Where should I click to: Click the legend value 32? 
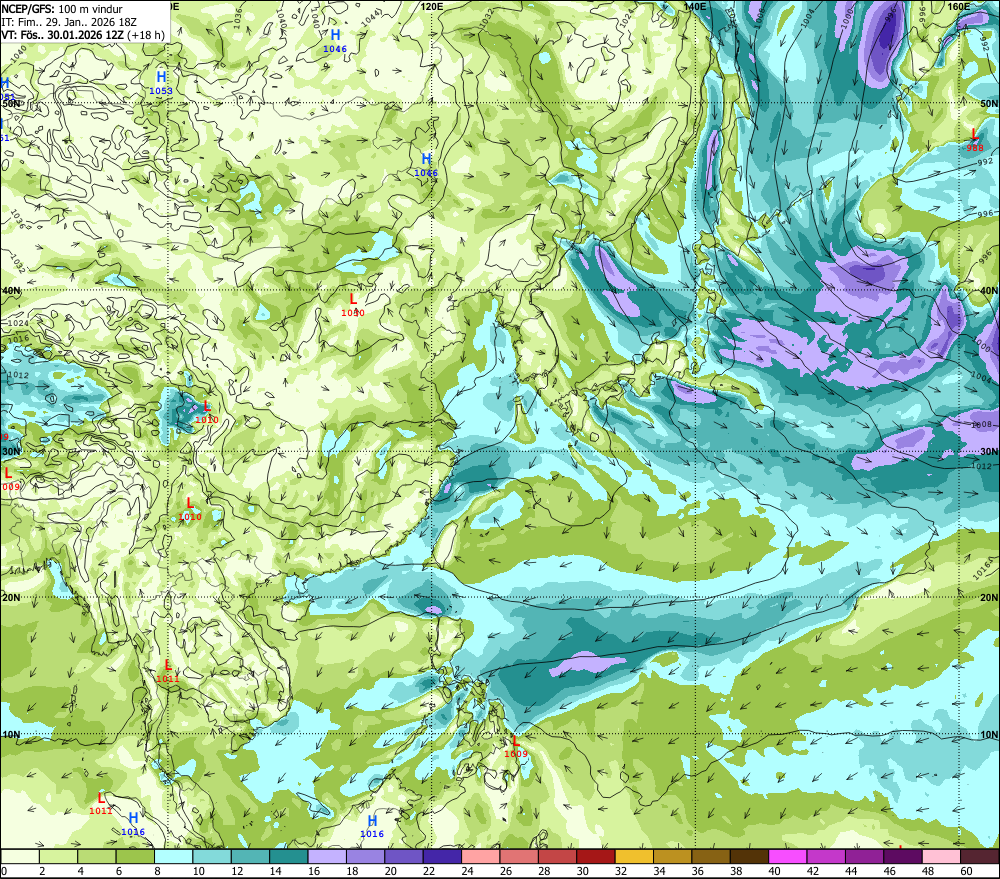621,871
